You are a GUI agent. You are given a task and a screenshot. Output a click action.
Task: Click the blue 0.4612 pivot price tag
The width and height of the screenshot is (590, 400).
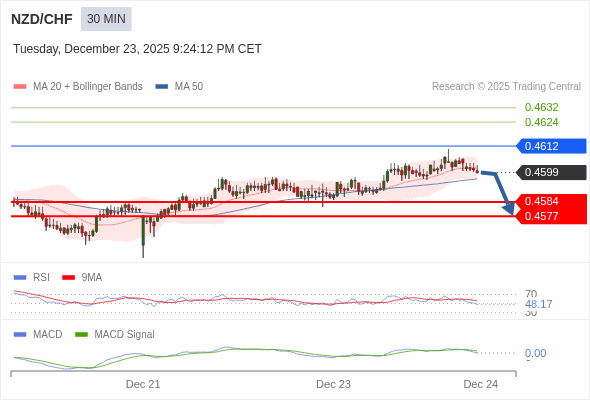tap(552, 146)
